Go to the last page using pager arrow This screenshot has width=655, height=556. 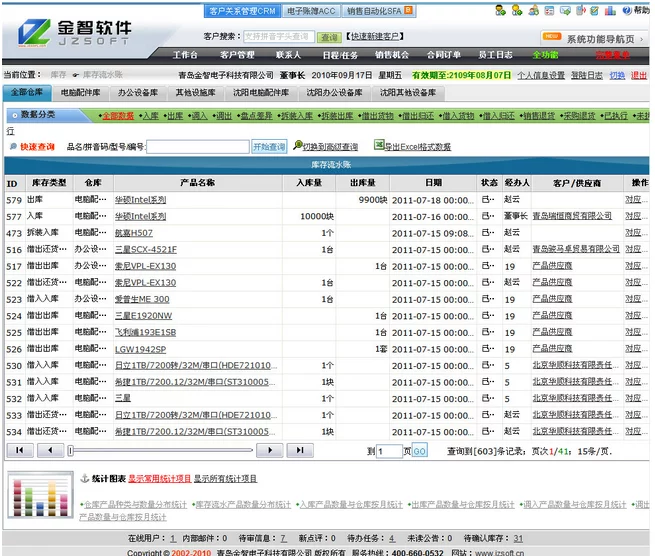point(299,451)
